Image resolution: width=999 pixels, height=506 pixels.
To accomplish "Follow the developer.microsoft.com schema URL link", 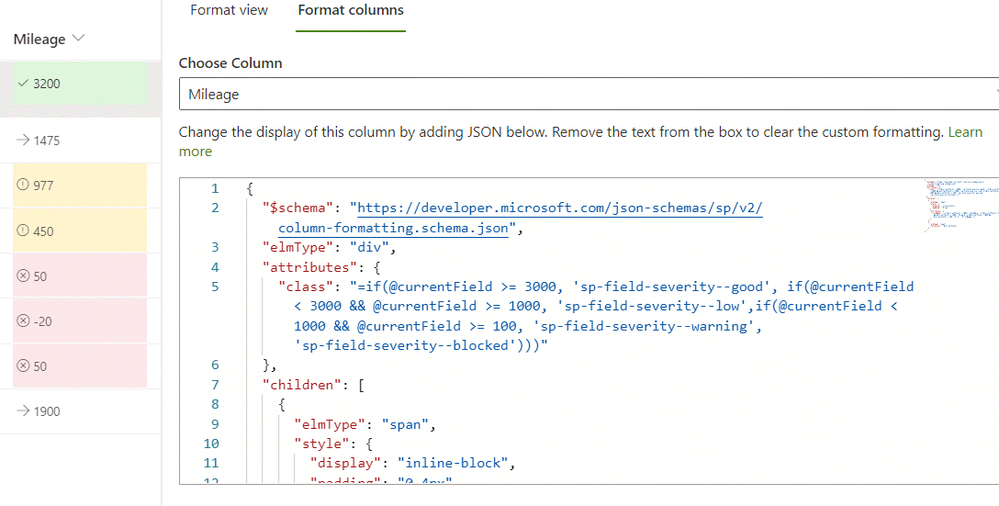I will tap(560, 208).
